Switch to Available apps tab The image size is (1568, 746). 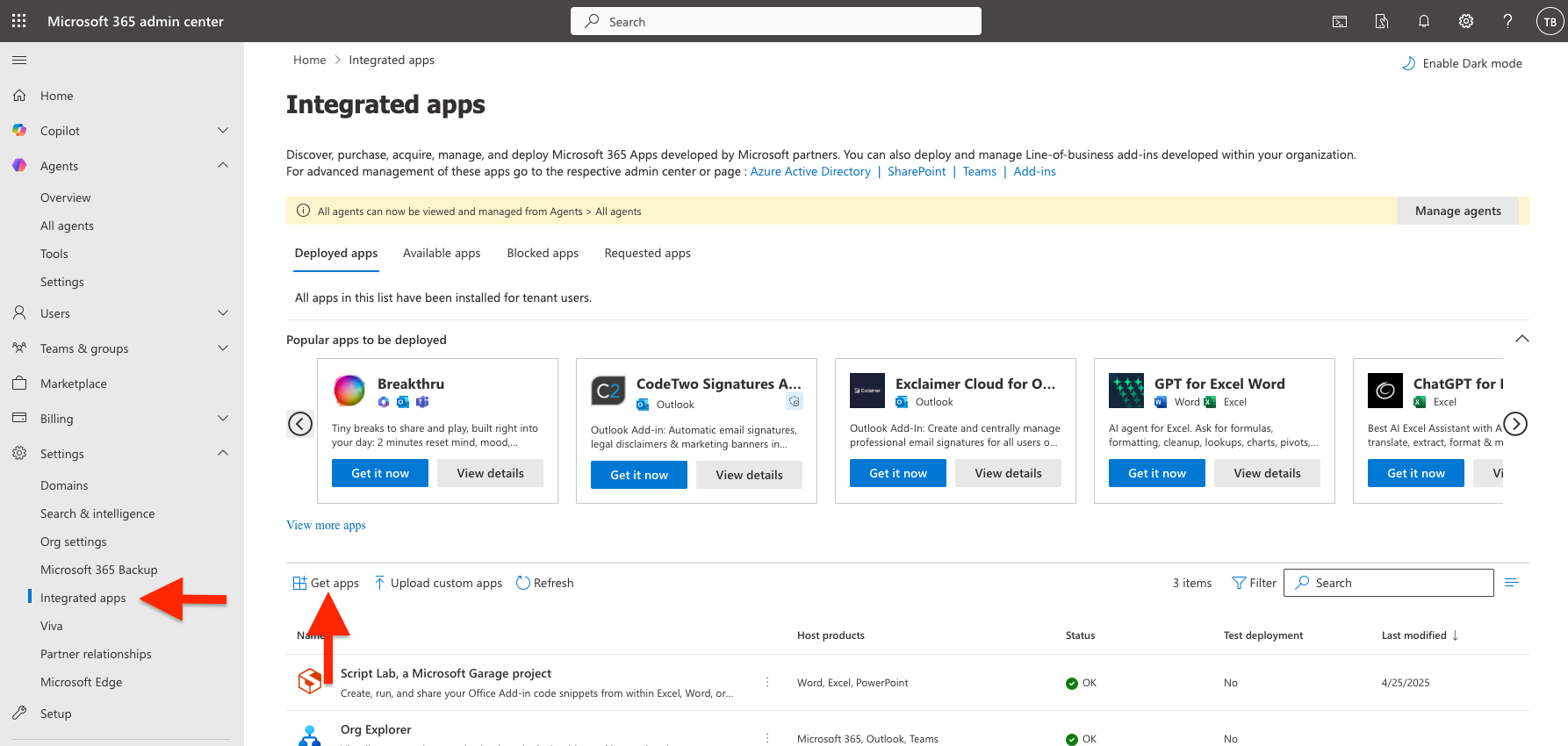pos(442,253)
